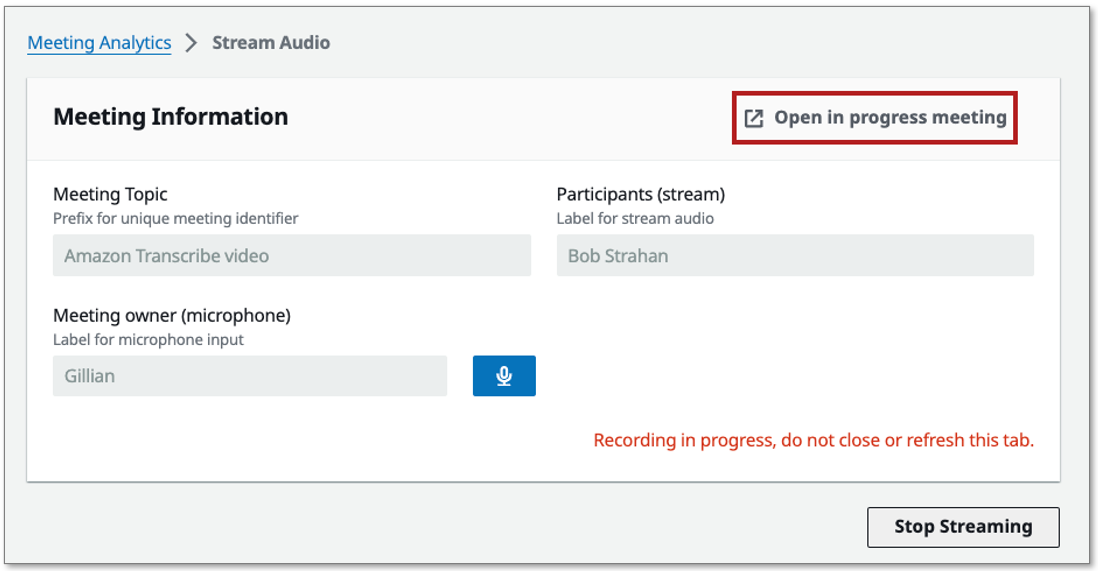
Task: Click the Amazon Transcribe video placeholder text
Action: point(167,256)
